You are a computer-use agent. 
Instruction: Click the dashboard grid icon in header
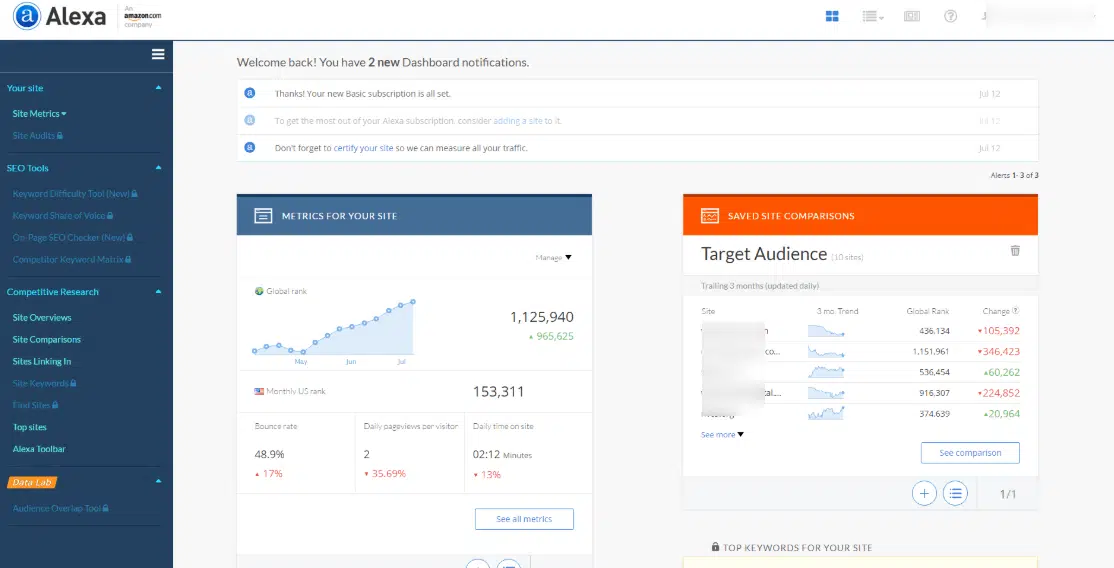click(832, 16)
